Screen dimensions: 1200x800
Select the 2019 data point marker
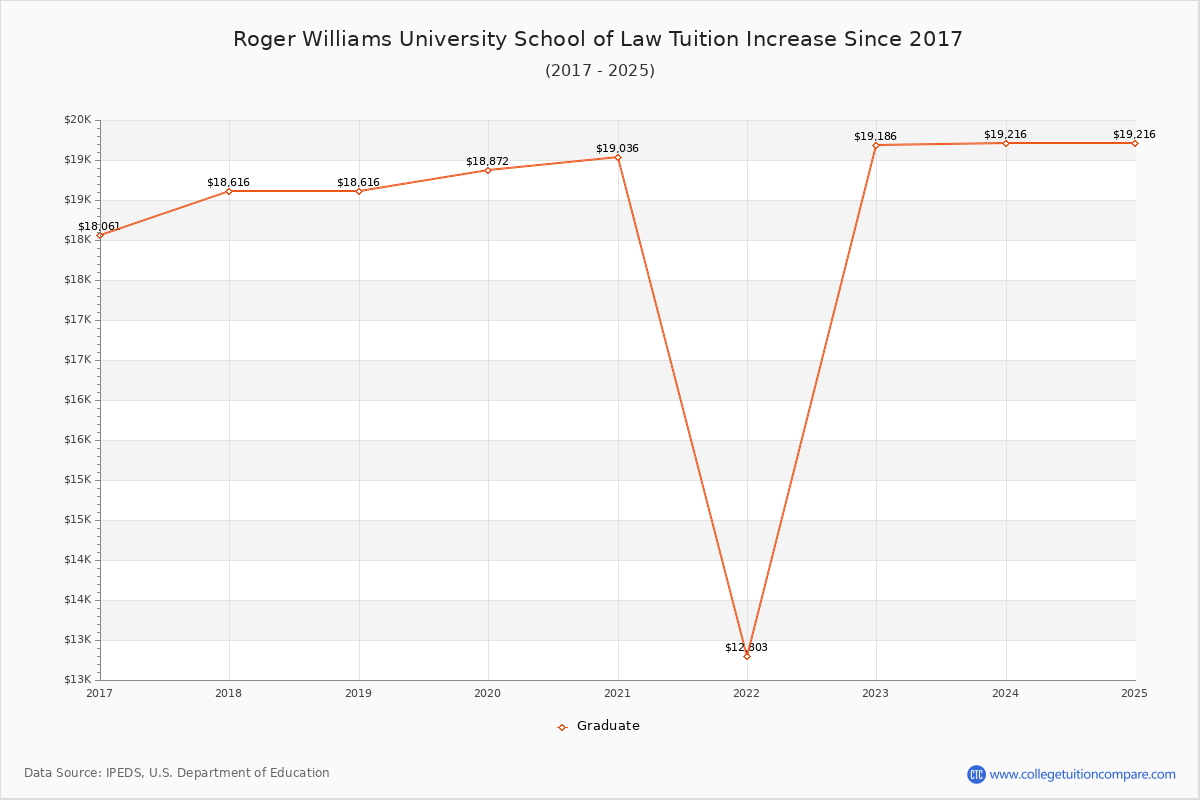359,191
